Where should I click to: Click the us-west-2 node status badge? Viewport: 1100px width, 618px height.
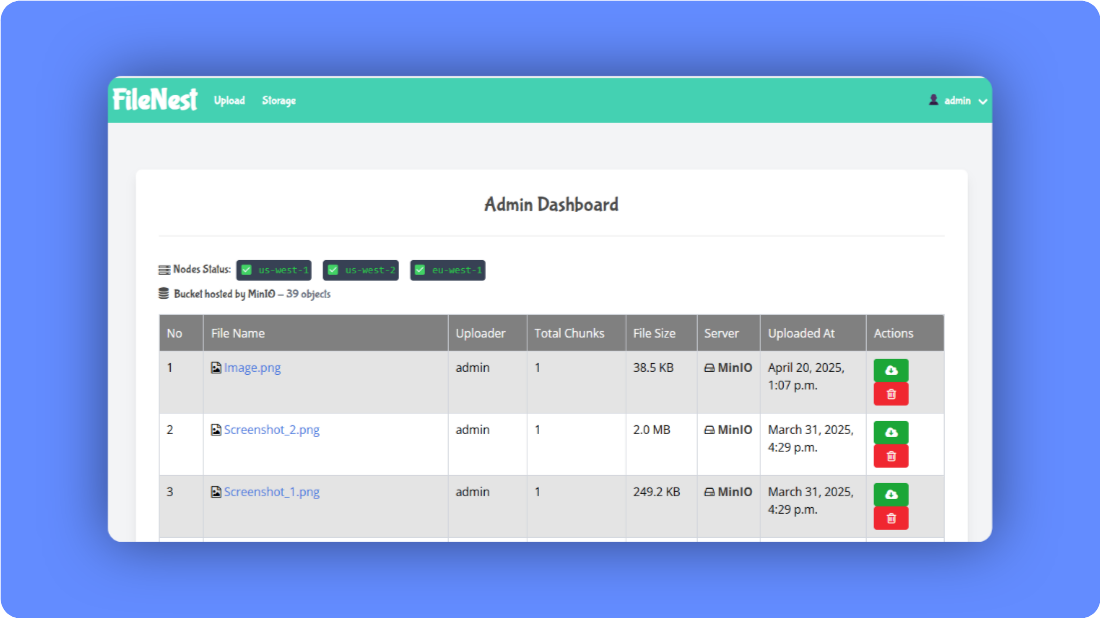point(361,270)
